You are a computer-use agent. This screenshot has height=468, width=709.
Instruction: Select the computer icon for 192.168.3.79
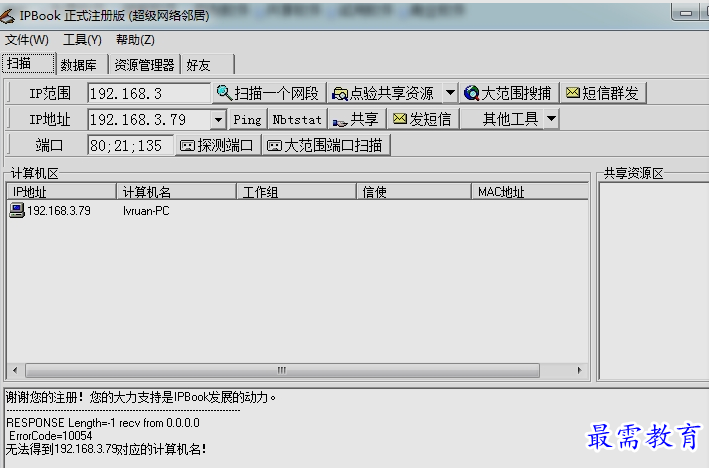point(17,210)
